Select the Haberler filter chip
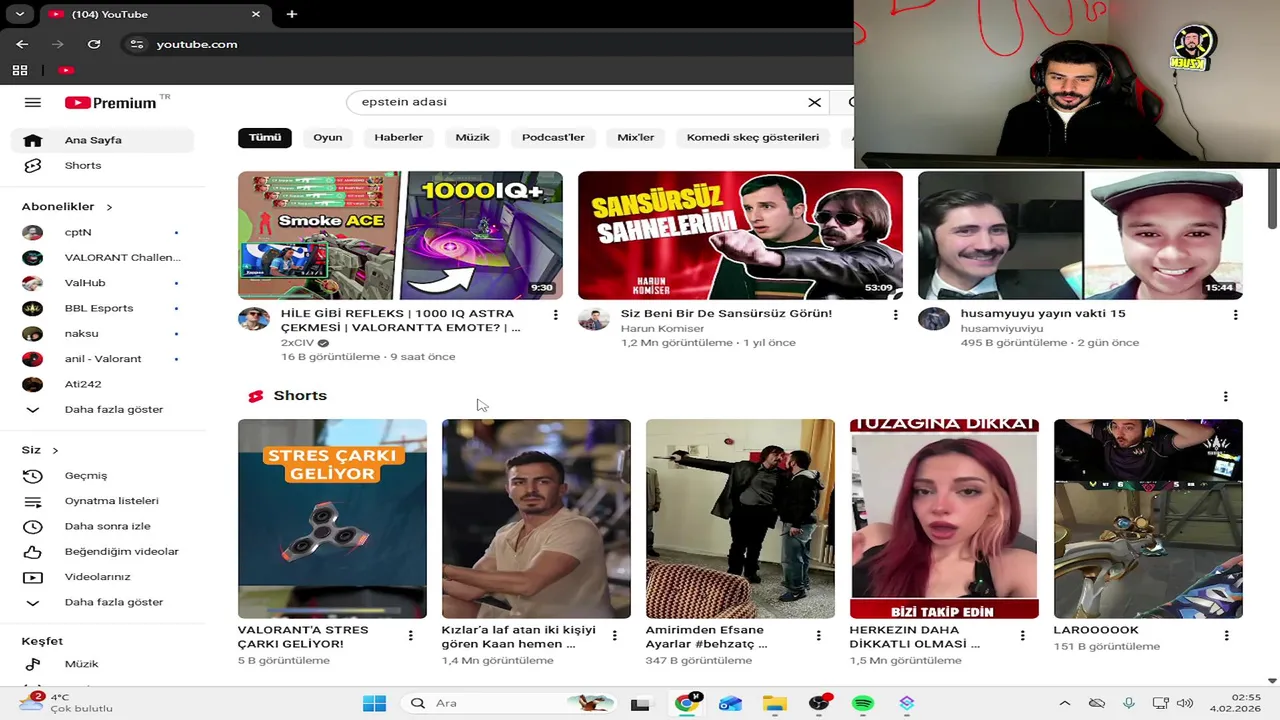1280x720 pixels. pos(399,138)
